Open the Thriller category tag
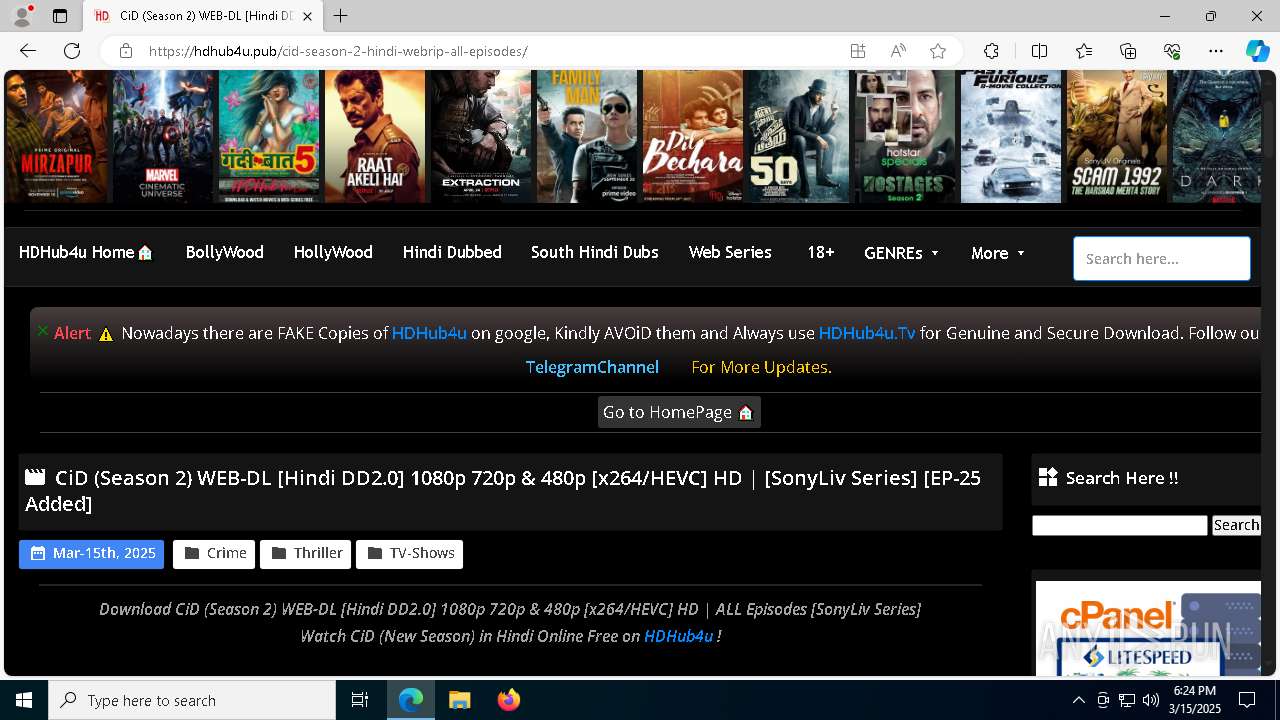 pos(305,554)
